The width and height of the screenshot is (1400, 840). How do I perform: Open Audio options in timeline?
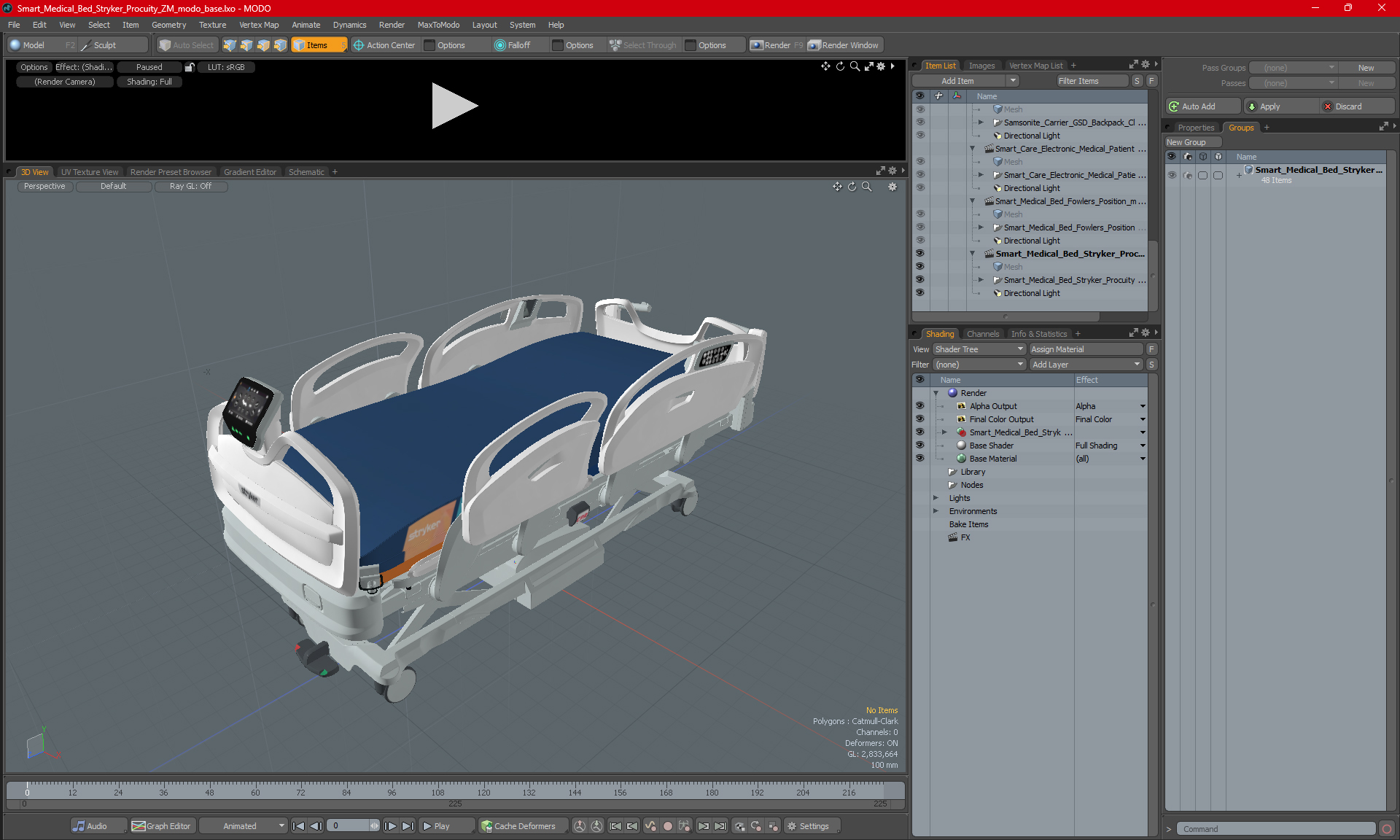(98, 826)
